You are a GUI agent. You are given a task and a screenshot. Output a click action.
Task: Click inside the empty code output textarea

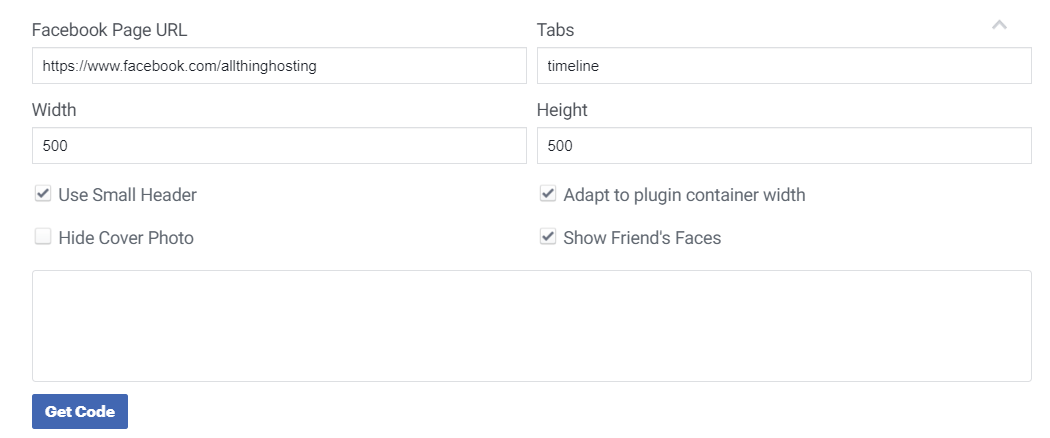[531, 325]
